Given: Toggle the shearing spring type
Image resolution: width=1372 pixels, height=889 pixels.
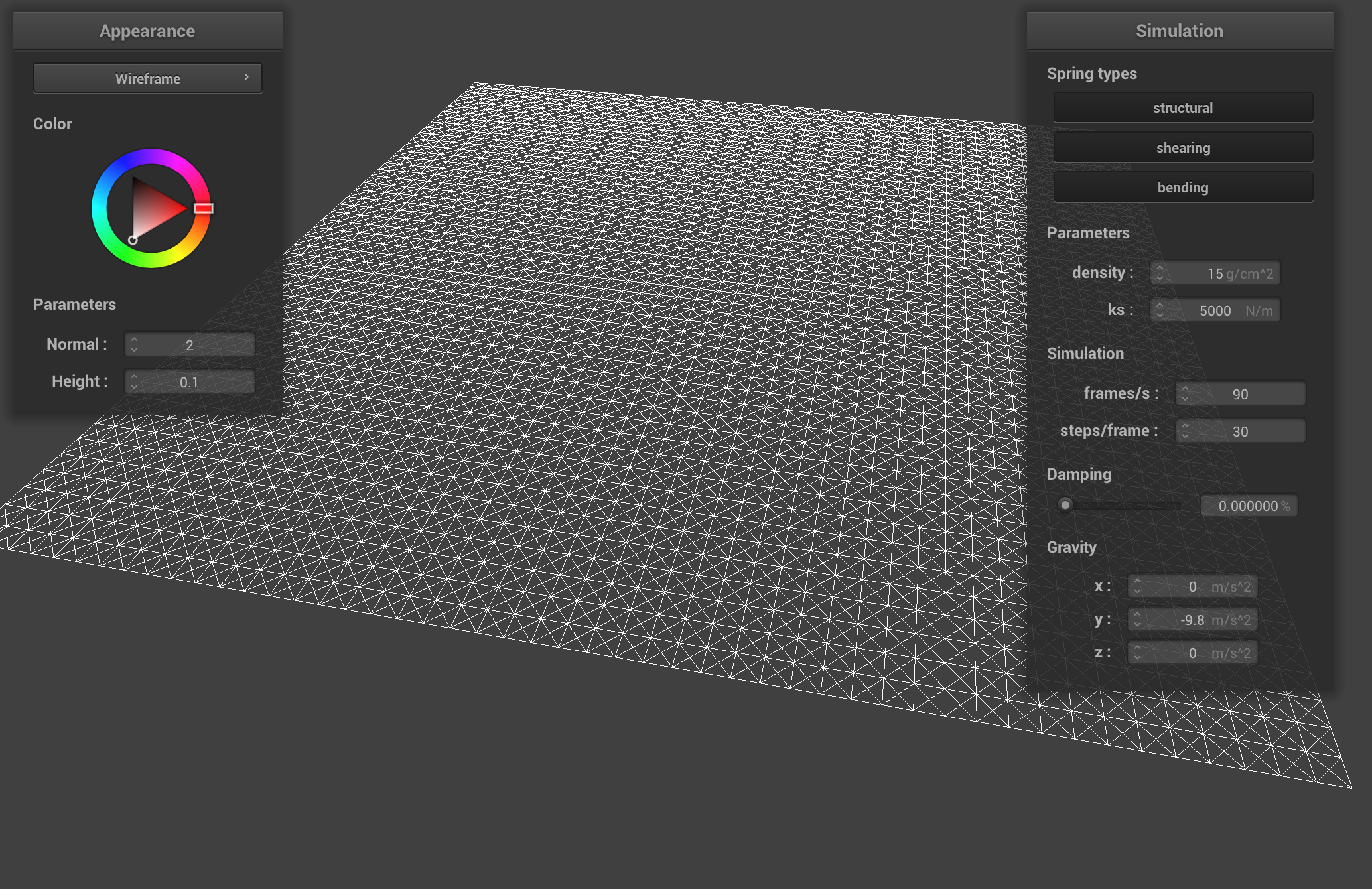Looking at the screenshot, I should (x=1183, y=147).
